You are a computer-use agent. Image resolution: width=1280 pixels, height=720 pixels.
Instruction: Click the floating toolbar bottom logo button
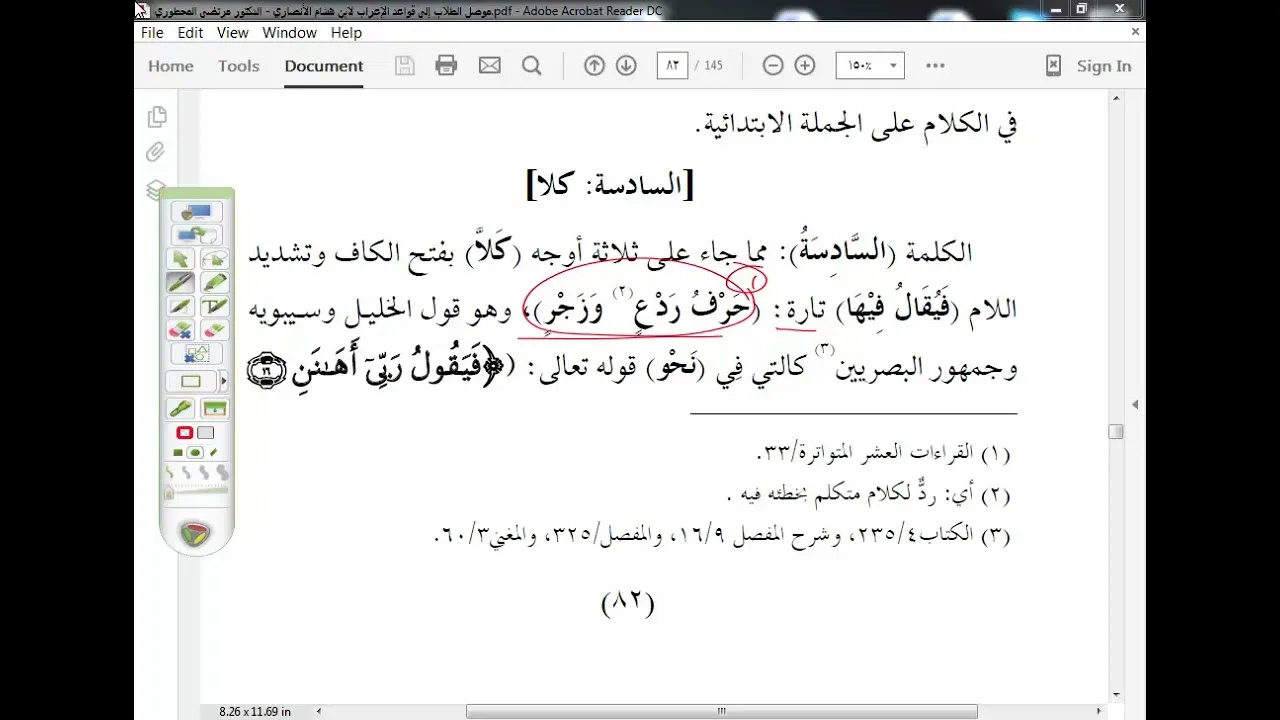click(197, 533)
